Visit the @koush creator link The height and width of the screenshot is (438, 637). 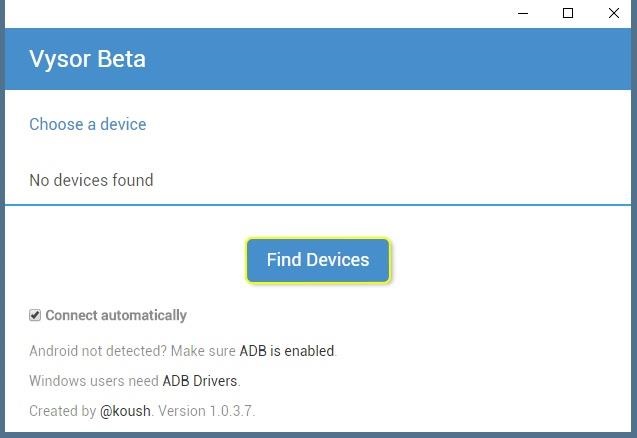[x=125, y=411]
